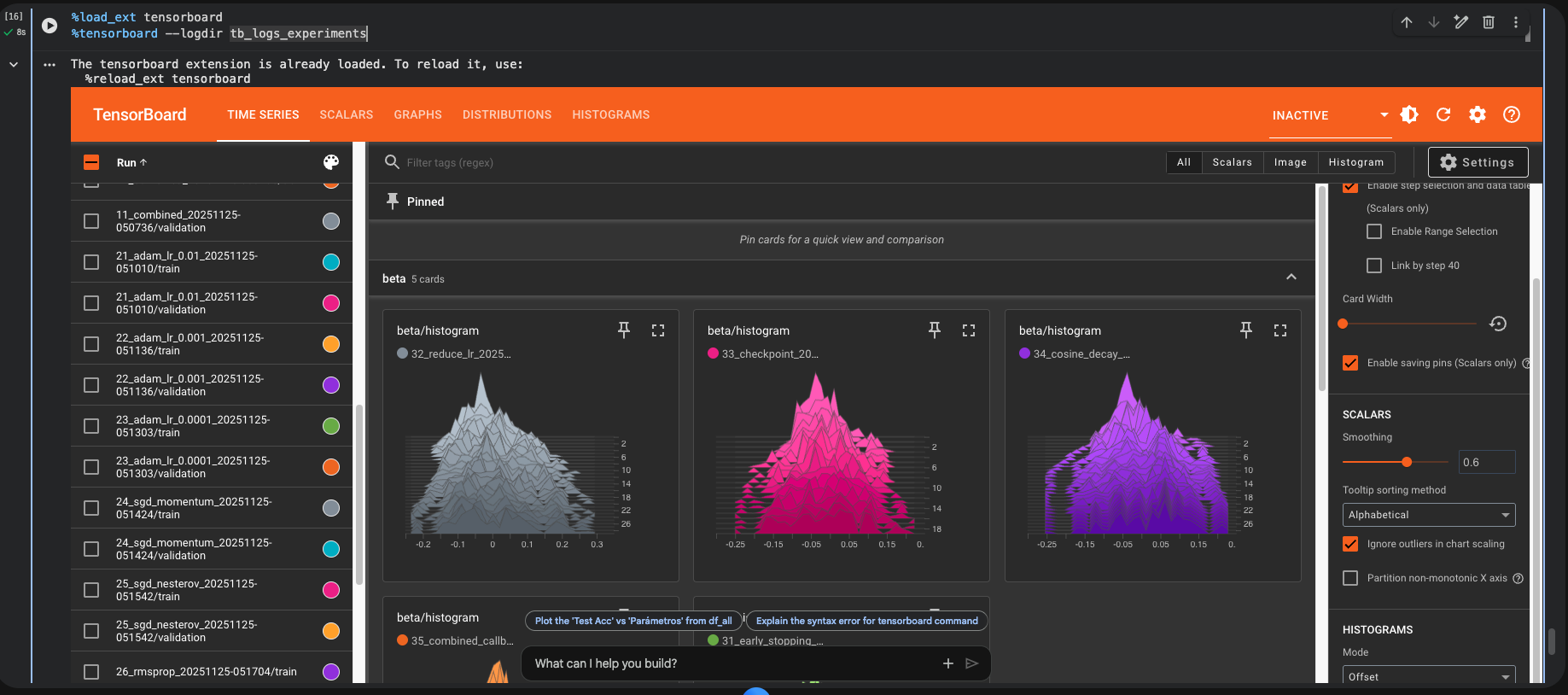Switch to the SCALARS tab

346,114
